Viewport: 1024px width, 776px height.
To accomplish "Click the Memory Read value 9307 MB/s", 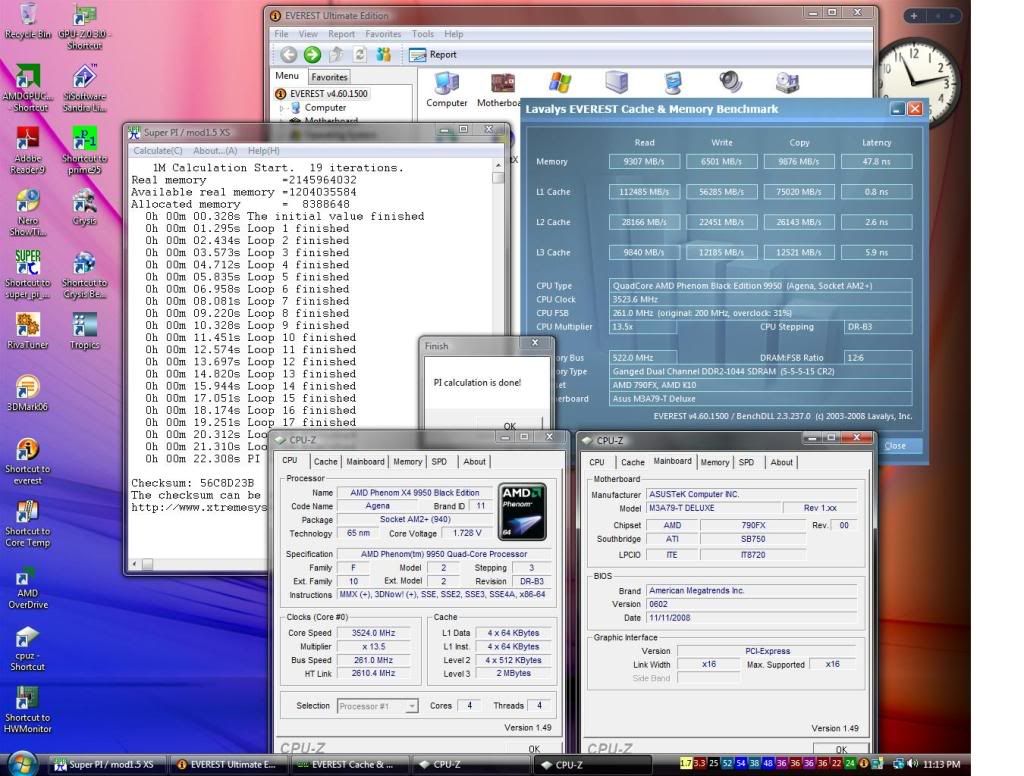I will tap(644, 161).
